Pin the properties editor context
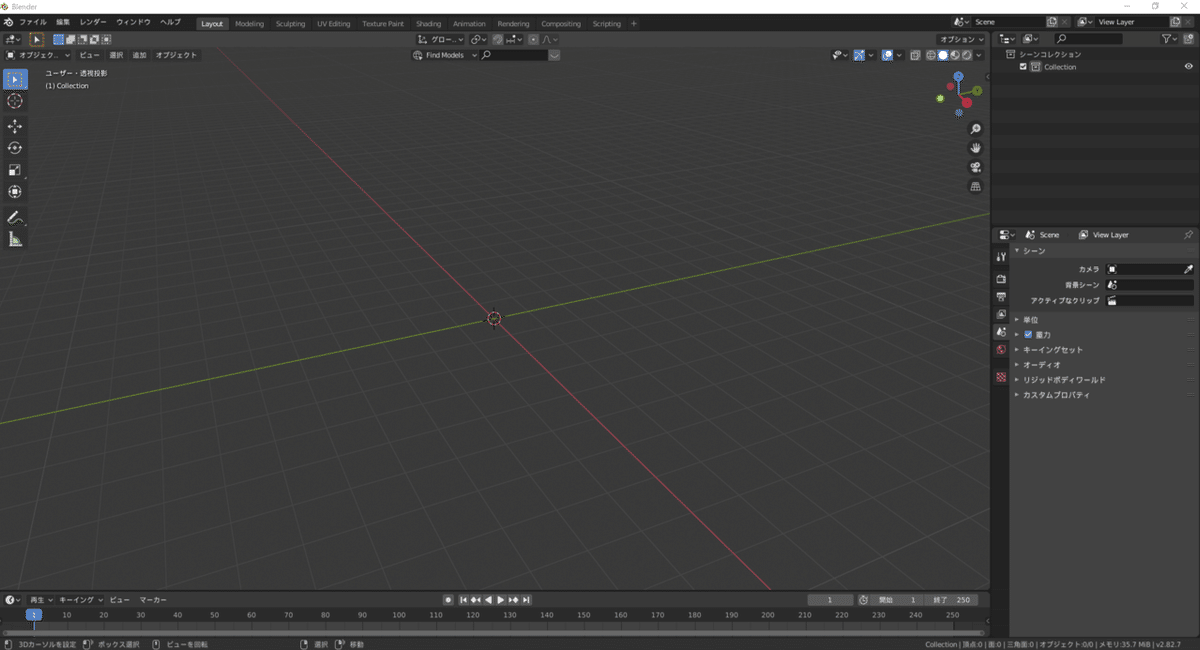Image resolution: width=1200 pixels, height=650 pixels. tap(1188, 235)
